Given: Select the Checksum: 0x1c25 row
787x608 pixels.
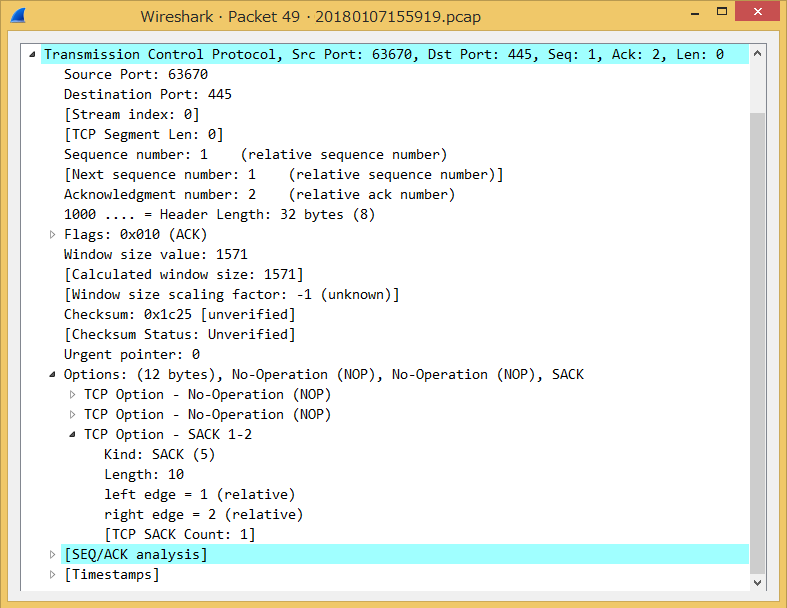Looking at the screenshot, I should pyautogui.click(x=179, y=315).
